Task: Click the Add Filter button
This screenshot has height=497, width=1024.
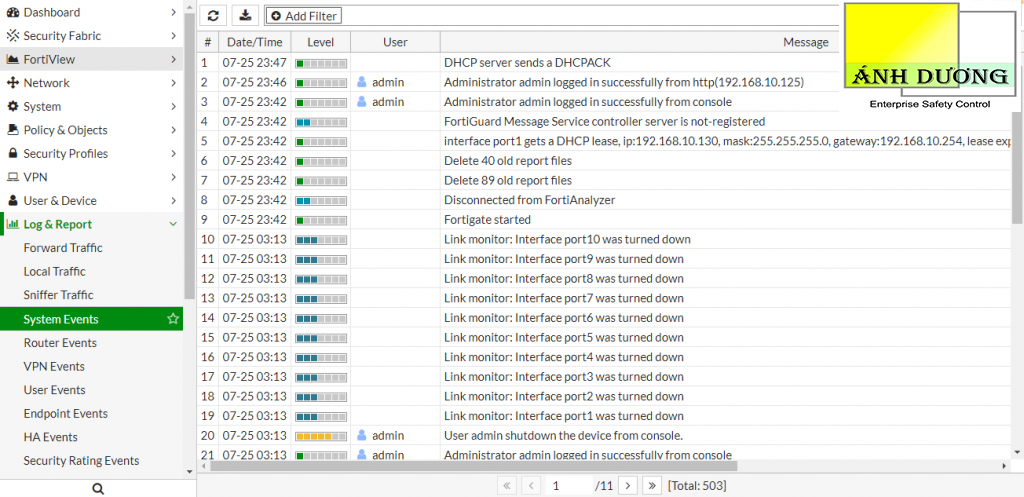Action: click(304, 16)
